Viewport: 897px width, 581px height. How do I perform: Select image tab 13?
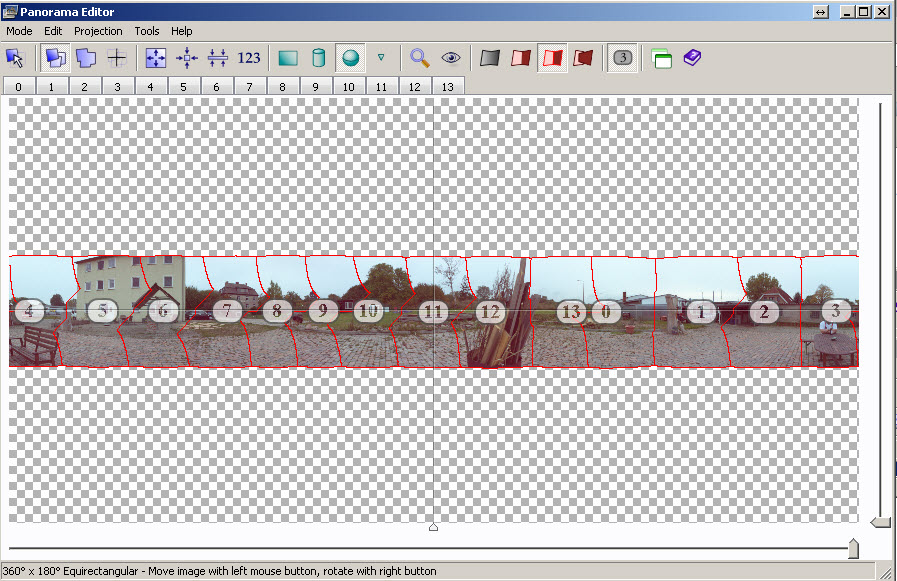[x=447, y=87]
